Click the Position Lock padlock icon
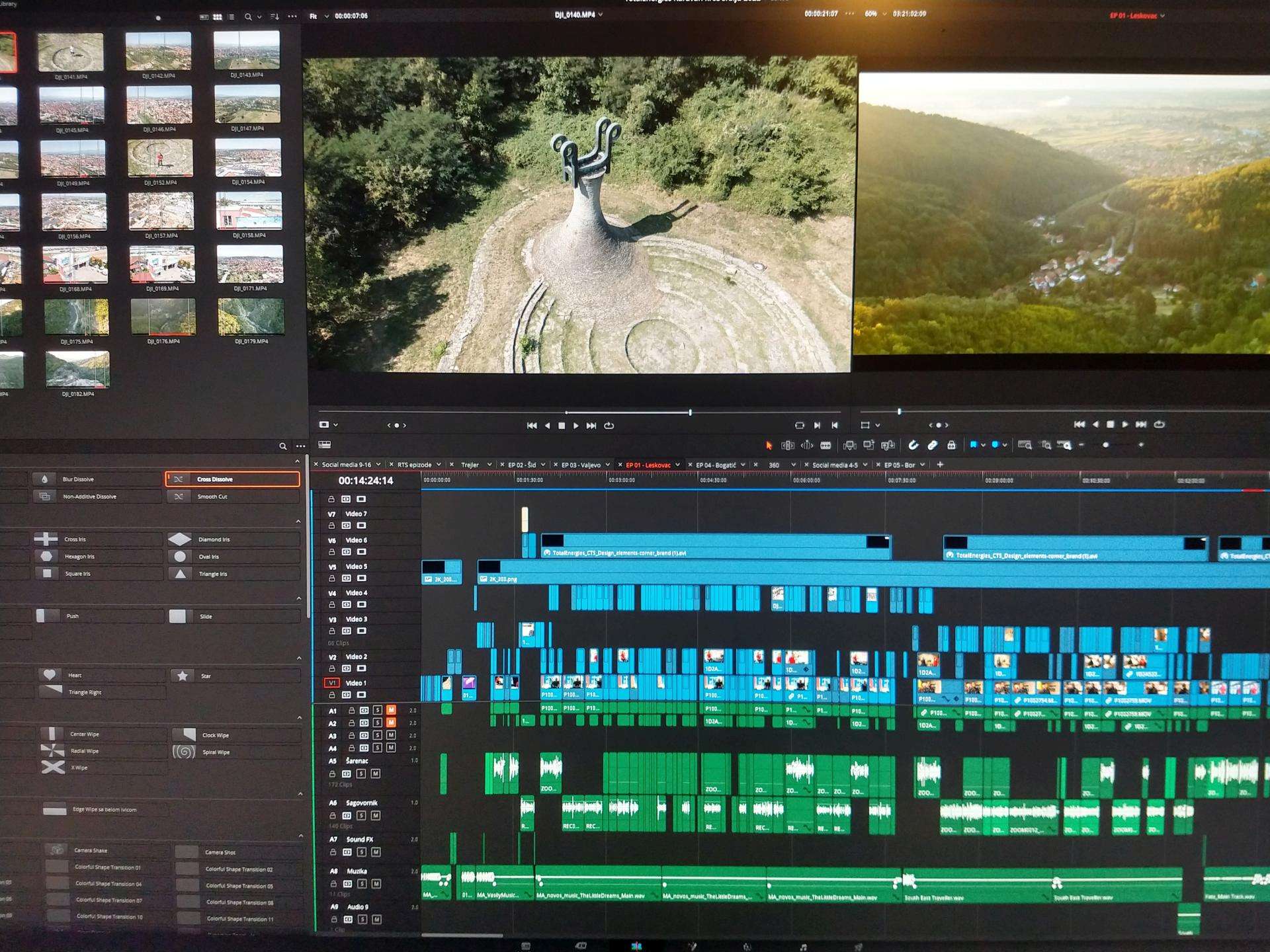The image size is (1270, 952). [x=951, y=446]
